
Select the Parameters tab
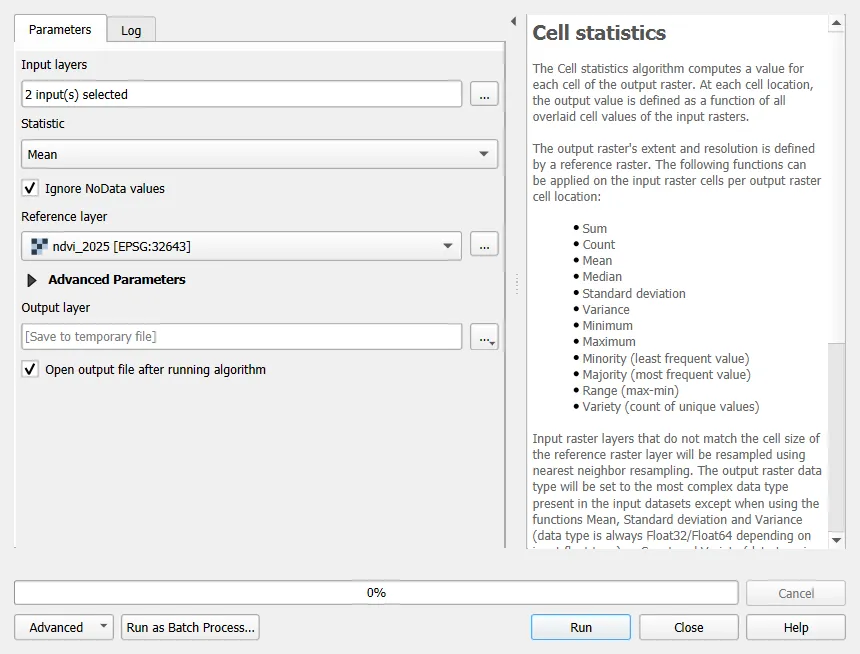click(x=60, y=29)
